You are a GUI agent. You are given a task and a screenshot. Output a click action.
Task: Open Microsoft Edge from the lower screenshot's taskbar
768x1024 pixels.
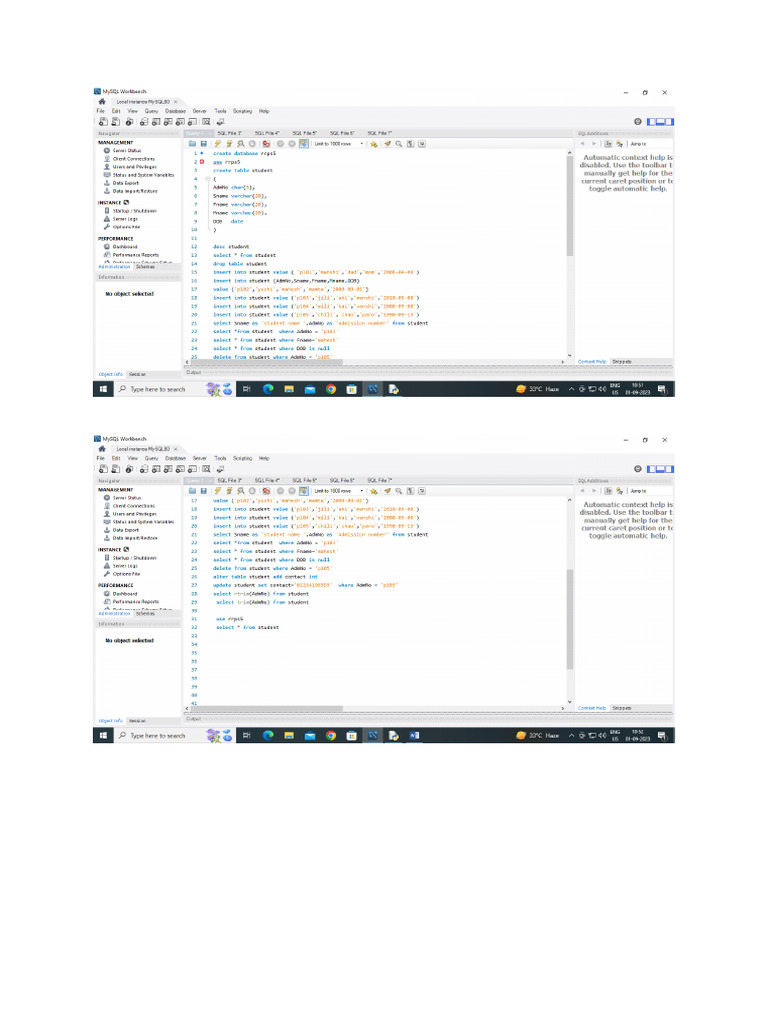pos(268,735)
